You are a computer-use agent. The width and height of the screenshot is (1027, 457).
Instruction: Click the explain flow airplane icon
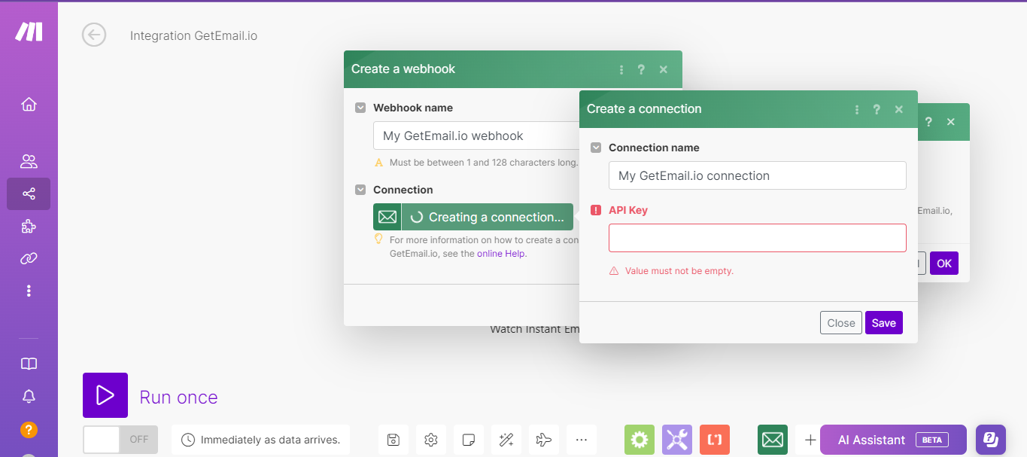coord(544,440)
